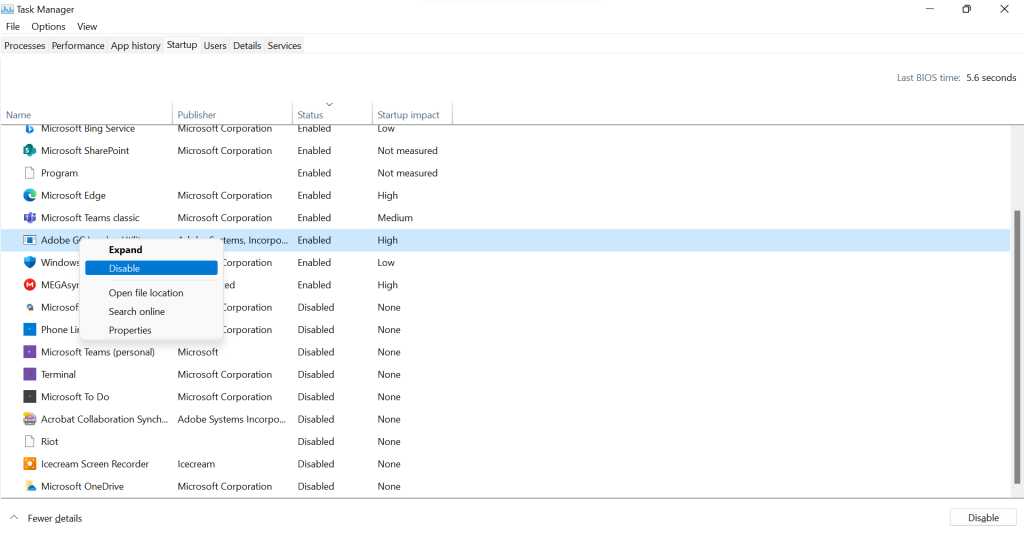Click Adobe Systems Incorpo... publisher of Acrobat row
Screen dimensions: 1024x535
232,419
